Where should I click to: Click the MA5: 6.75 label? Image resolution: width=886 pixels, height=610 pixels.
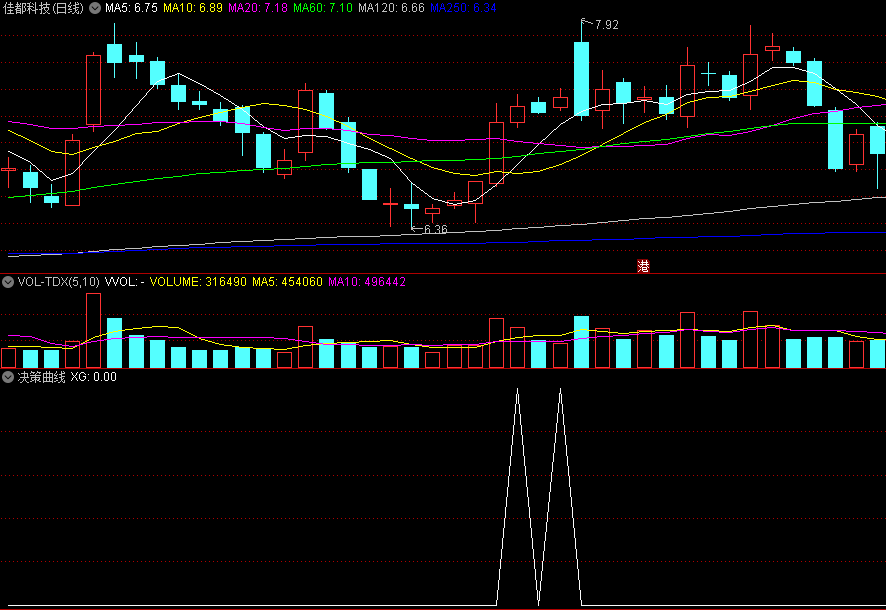point(131,8)
